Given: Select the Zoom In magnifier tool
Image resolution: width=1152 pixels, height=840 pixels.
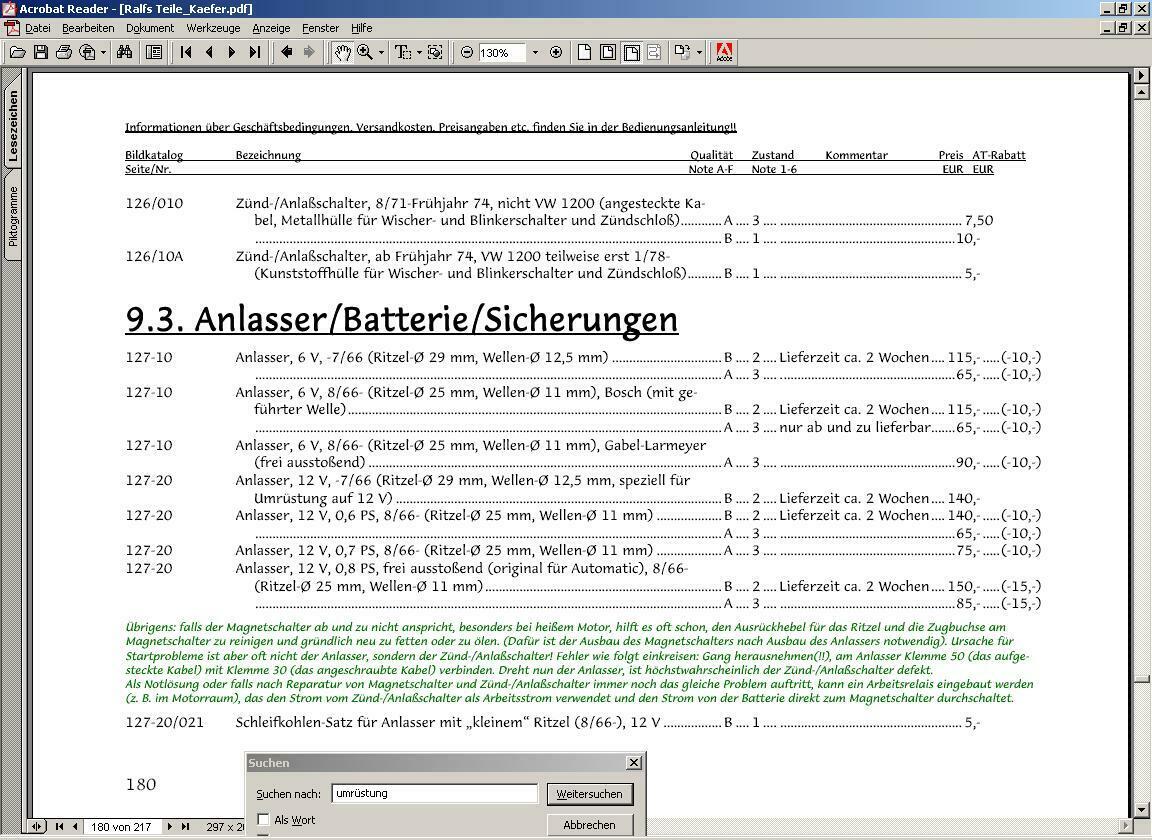Looking at the screenshot, I should pyautogui.click(x=364, y=52).
